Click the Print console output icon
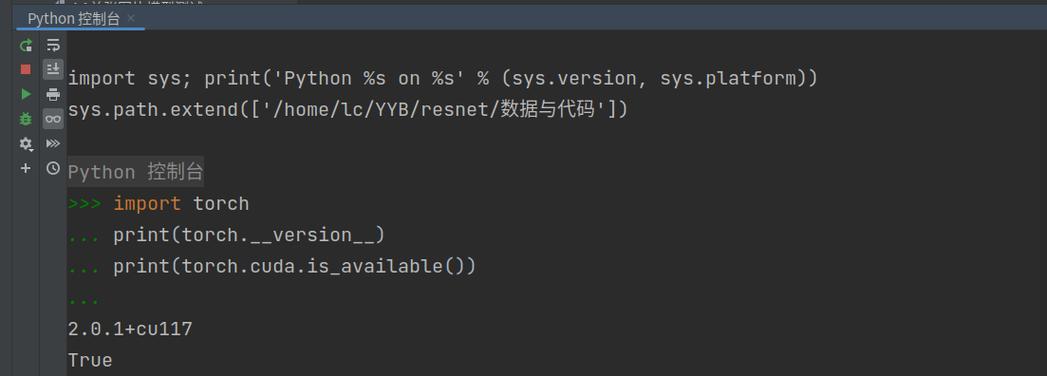This screenshot has width=1047, height=376. pos(53,94)
